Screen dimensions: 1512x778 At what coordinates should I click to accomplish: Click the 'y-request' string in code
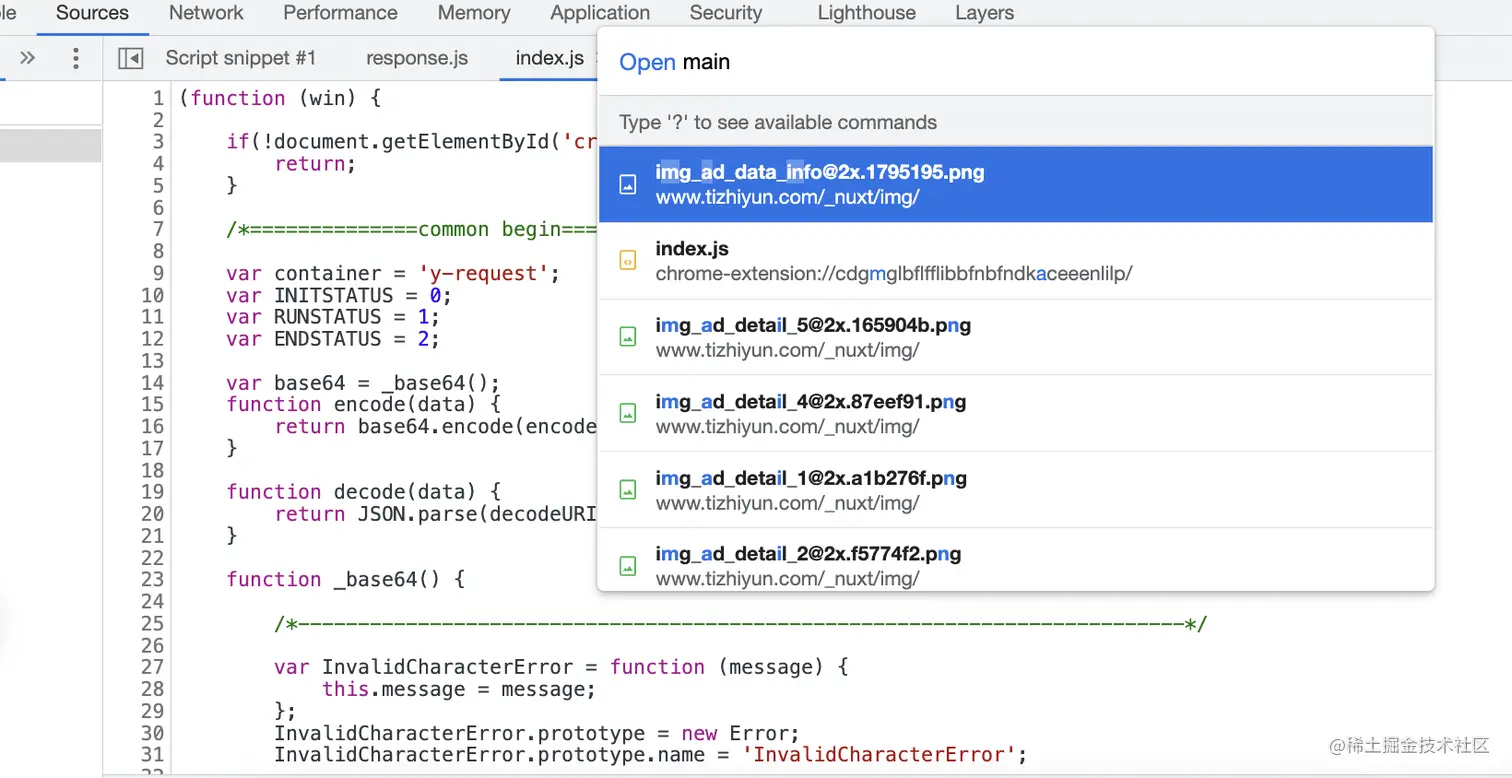point(482,273)
